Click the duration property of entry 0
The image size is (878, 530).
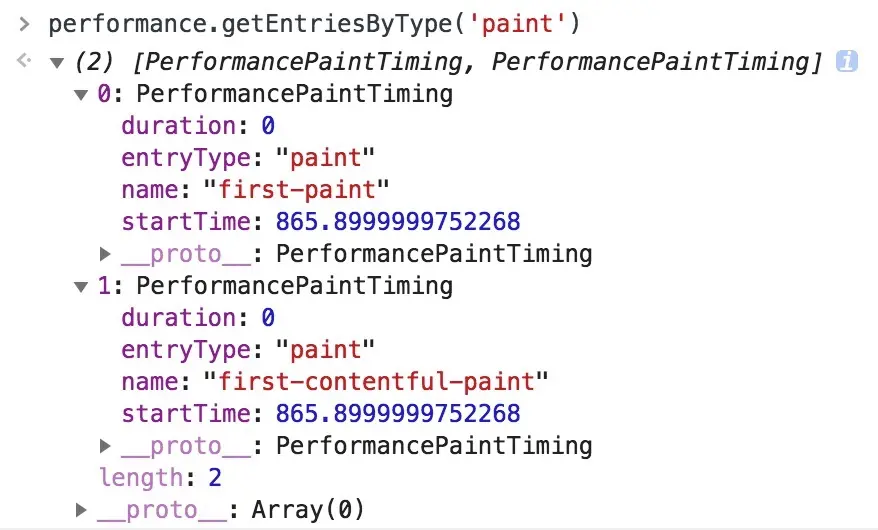pos(198,125)
